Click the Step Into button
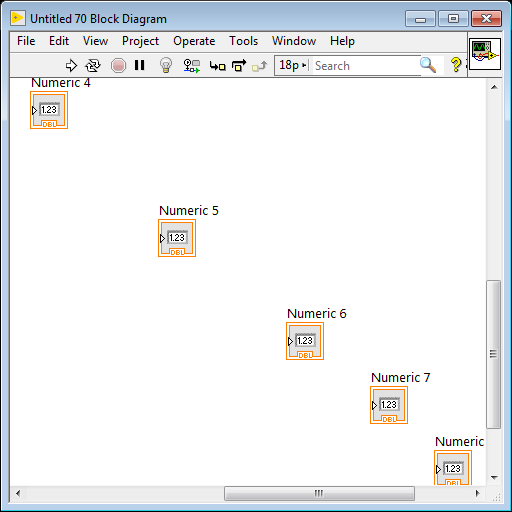 218,66
